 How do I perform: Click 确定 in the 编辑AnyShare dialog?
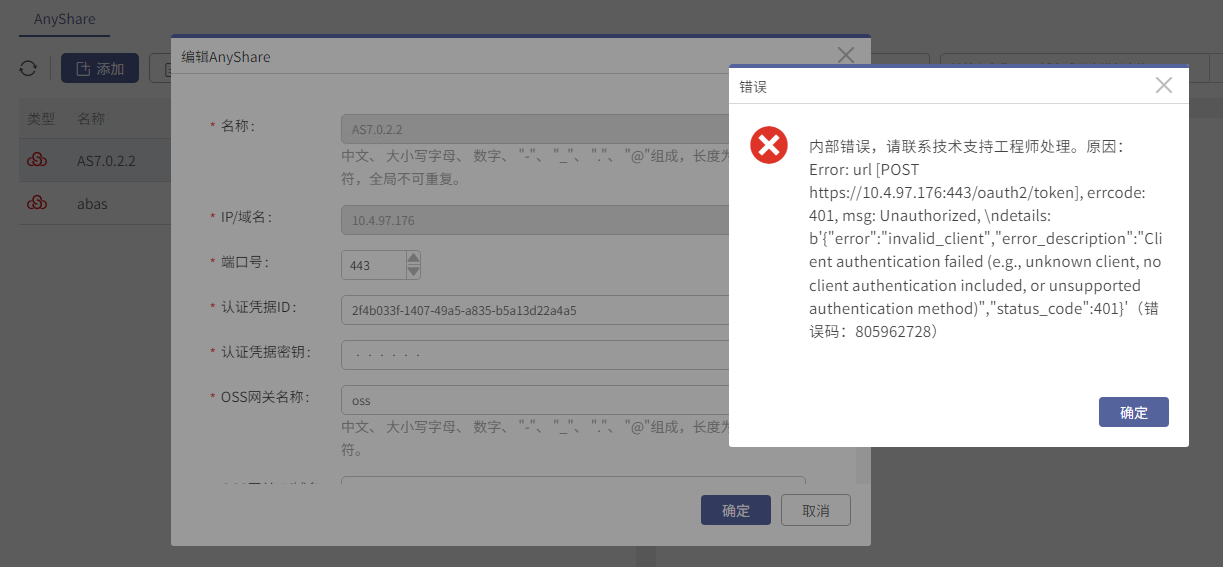pos(736,510)
